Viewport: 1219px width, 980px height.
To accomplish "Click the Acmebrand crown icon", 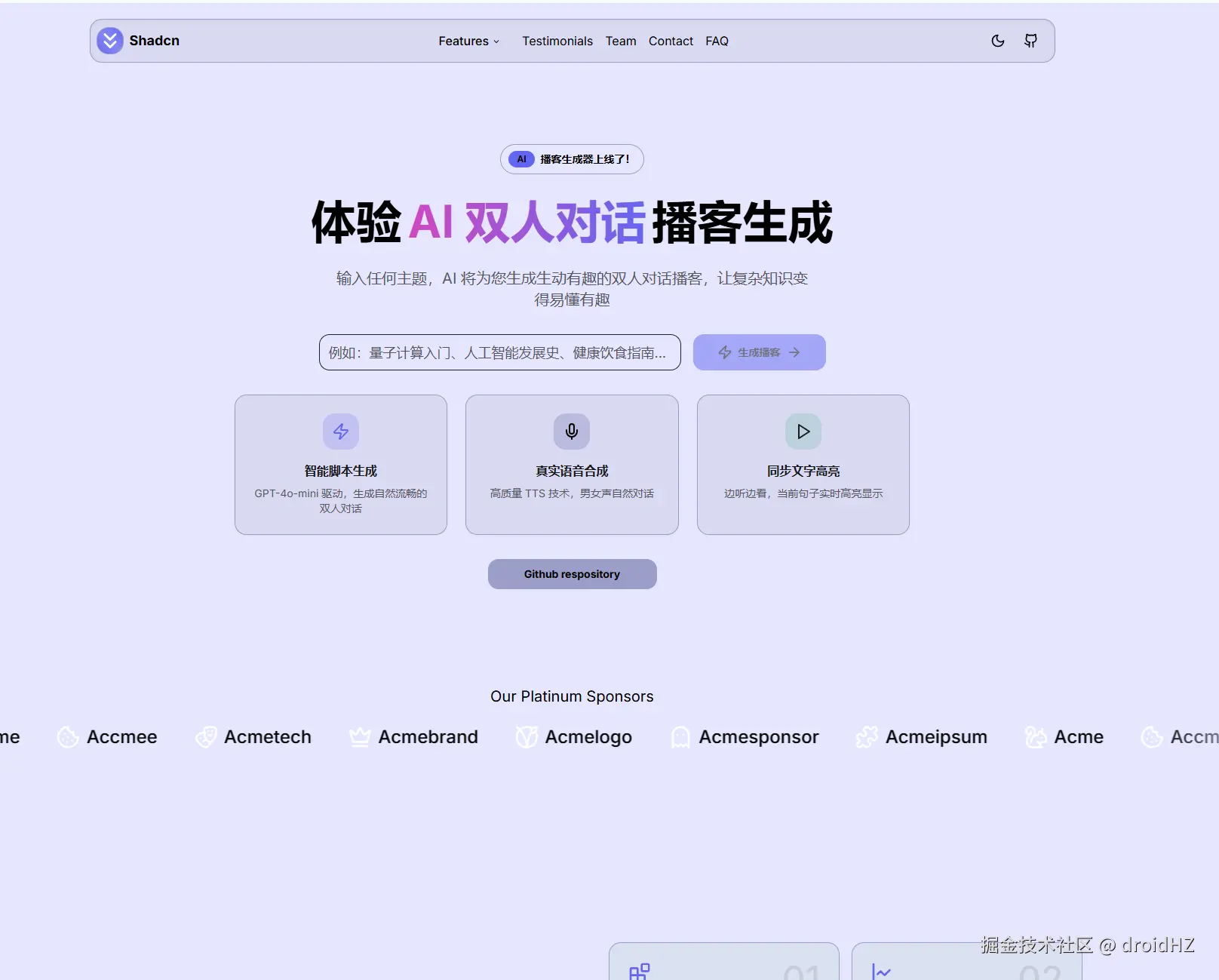I will (x=360, y=737).
